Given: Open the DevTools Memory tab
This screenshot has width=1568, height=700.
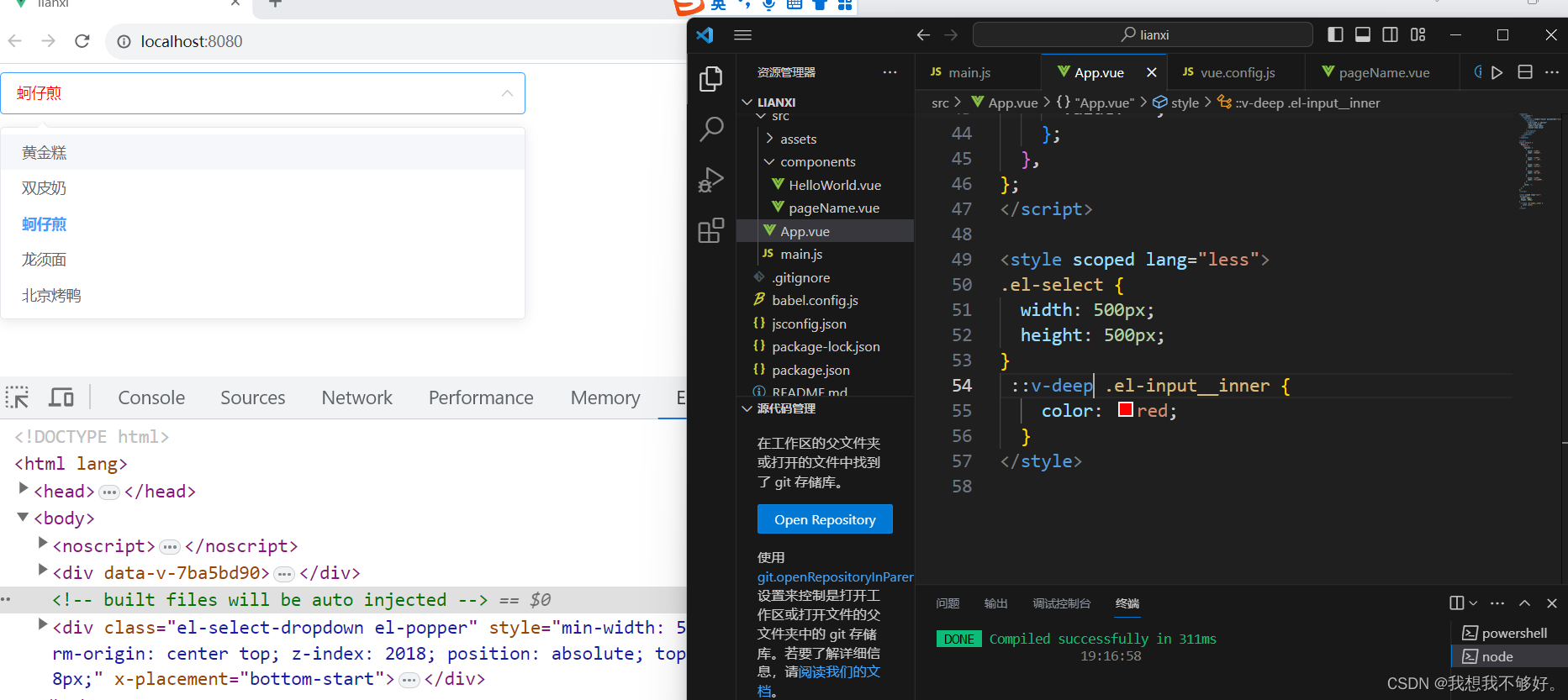Looking at the screenshot, I should click(605, 397).
